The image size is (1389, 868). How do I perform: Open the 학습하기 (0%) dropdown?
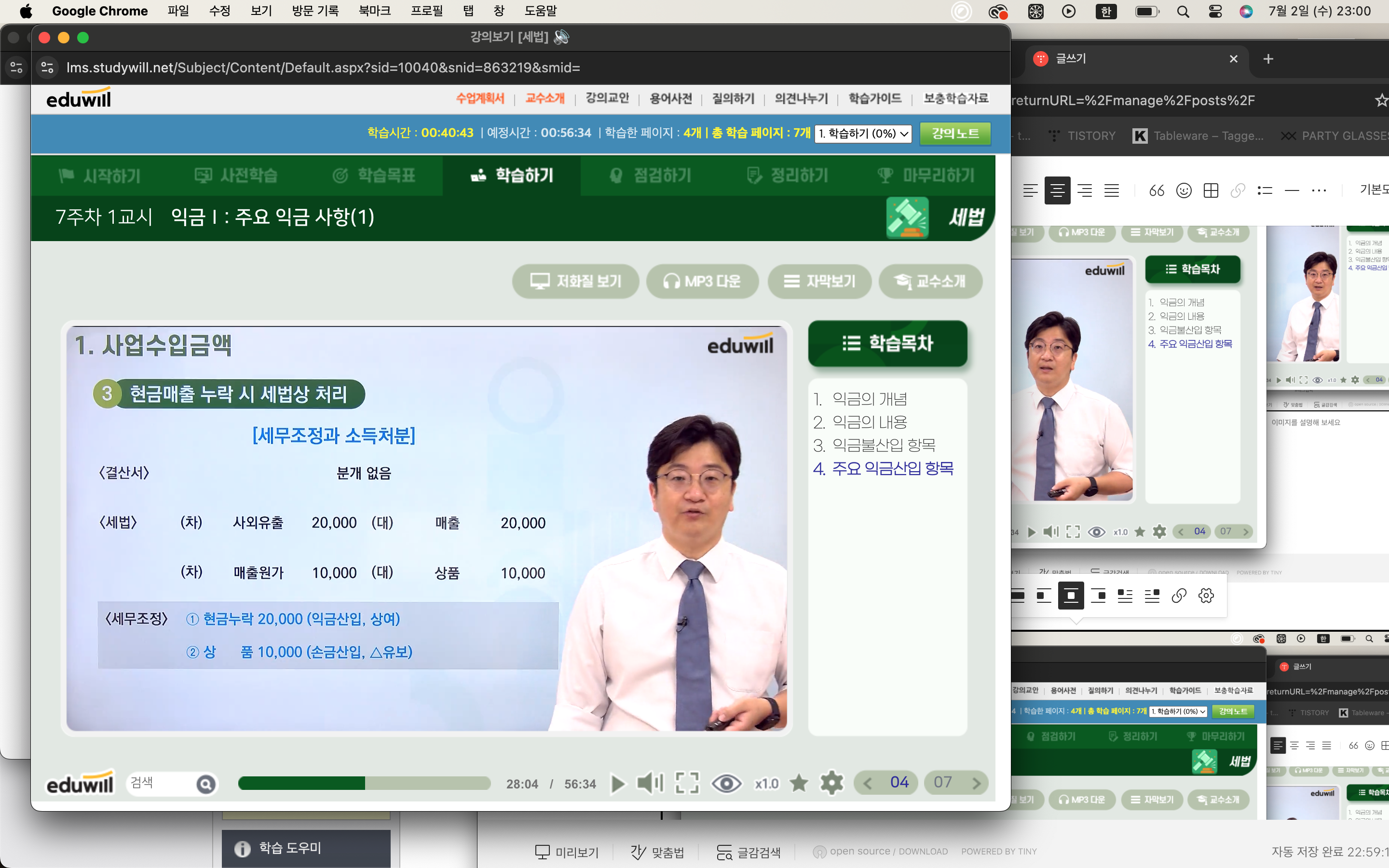[x=863, y=133]
